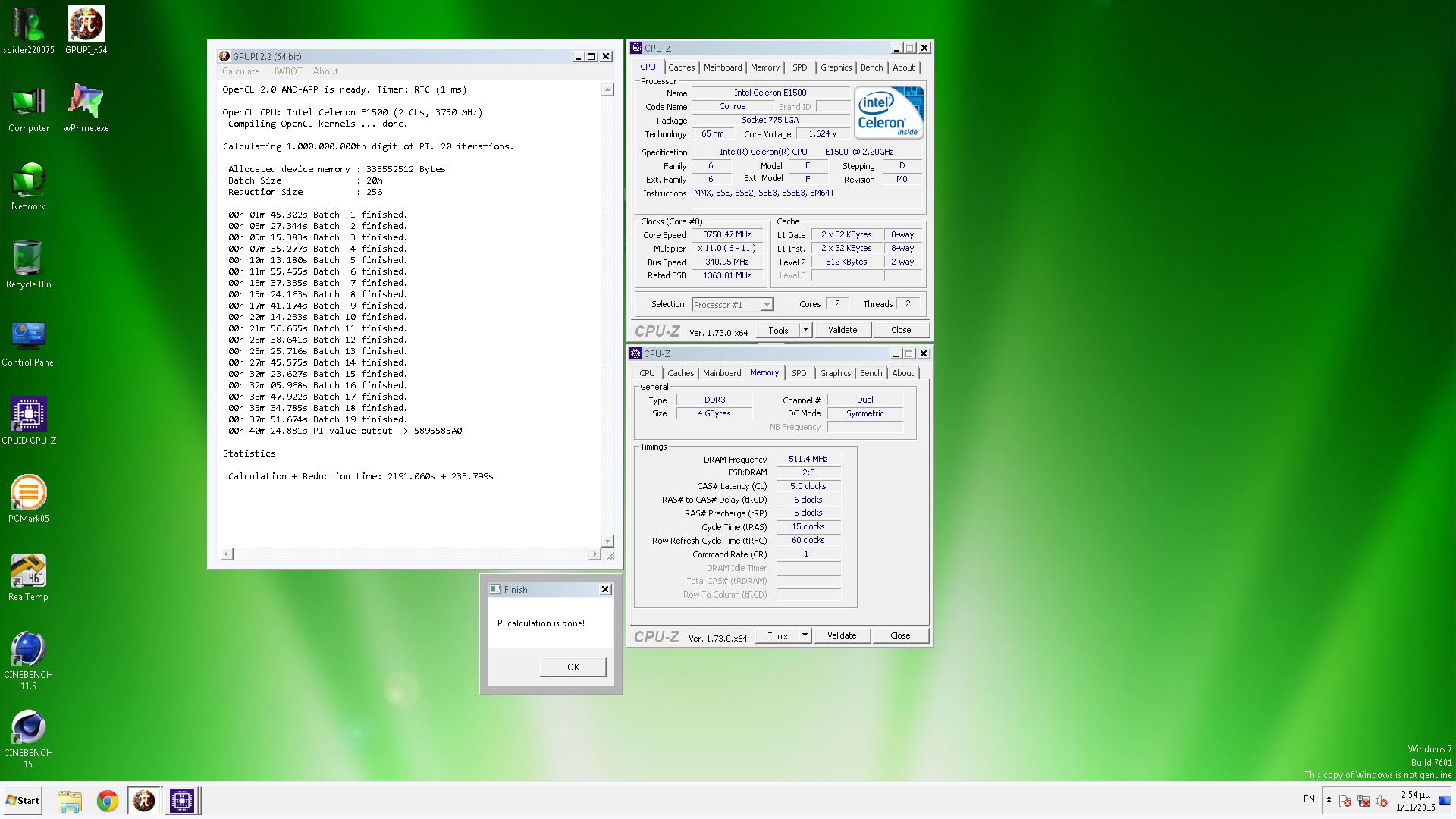Click EN language indicator in tray
Image resolution: width=1456 pixels, height=819 pixels.
click(1309, 799)
